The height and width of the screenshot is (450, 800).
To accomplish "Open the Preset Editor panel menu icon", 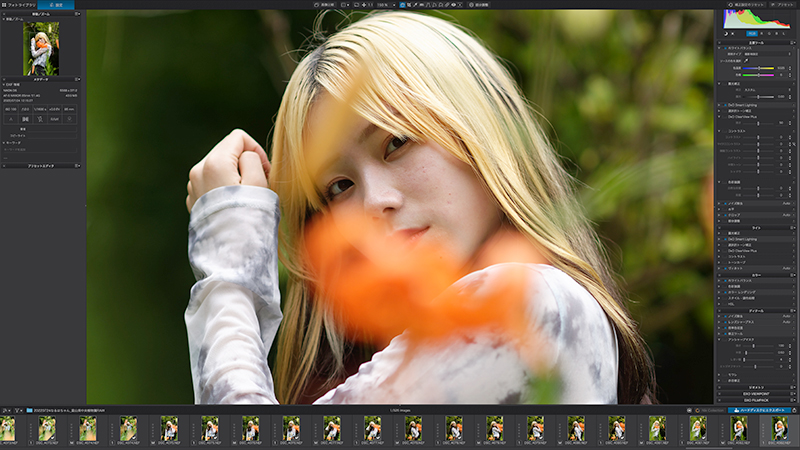I will pyautogui.click(x=77, y=166).
